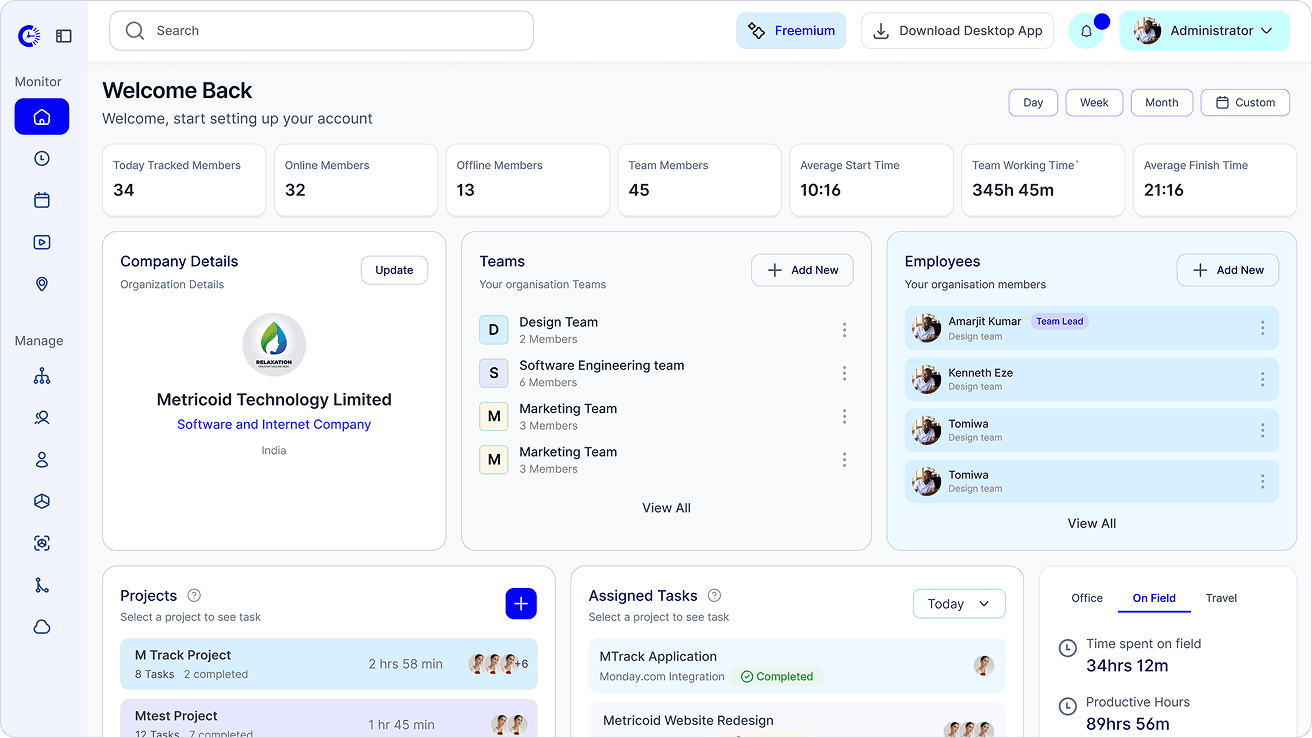Add a new project with blue plus
1312x738 pixels.
[521, 604]
